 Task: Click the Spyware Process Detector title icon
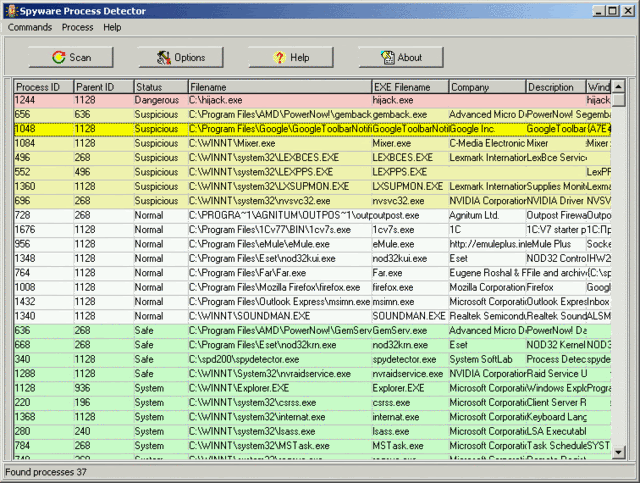tap(11, 11)
